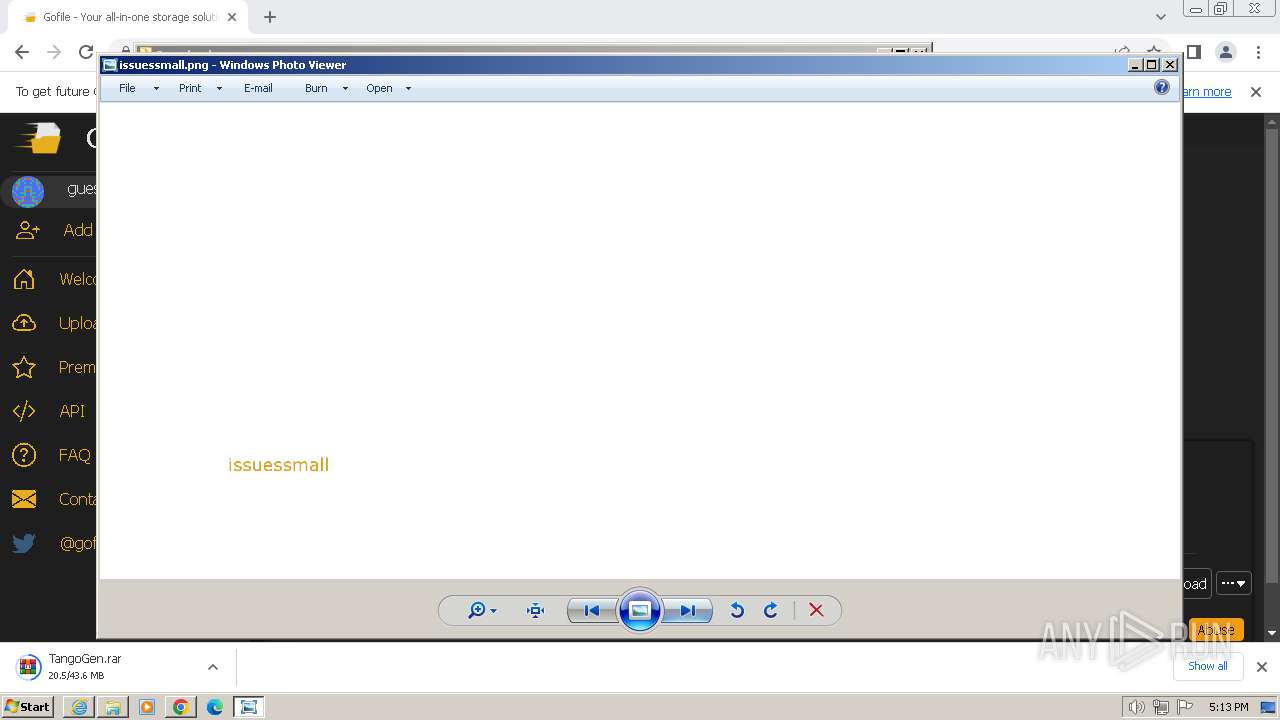Open the Chrome profile avatar
1280x720 pixels.
pos(1225,52)
